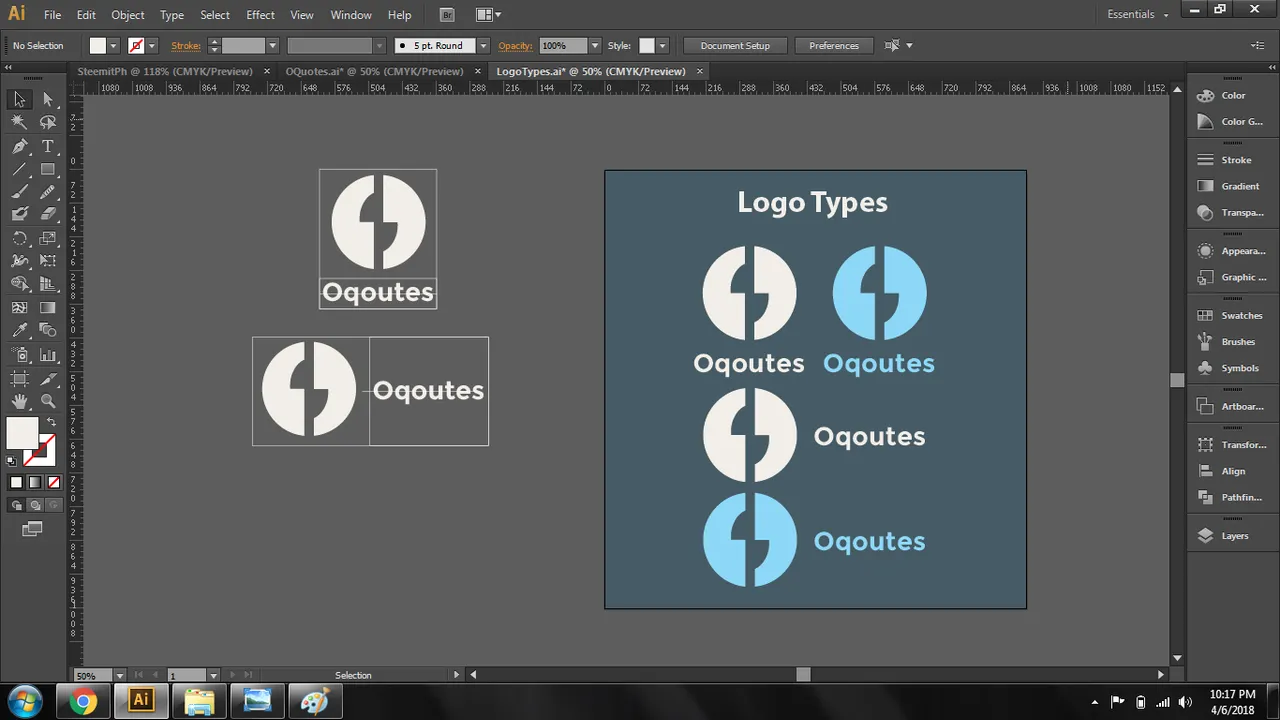Activate the Symbol Sprayer tool
The width and height of the screenshot is (1280, 720).
point(19,355)
